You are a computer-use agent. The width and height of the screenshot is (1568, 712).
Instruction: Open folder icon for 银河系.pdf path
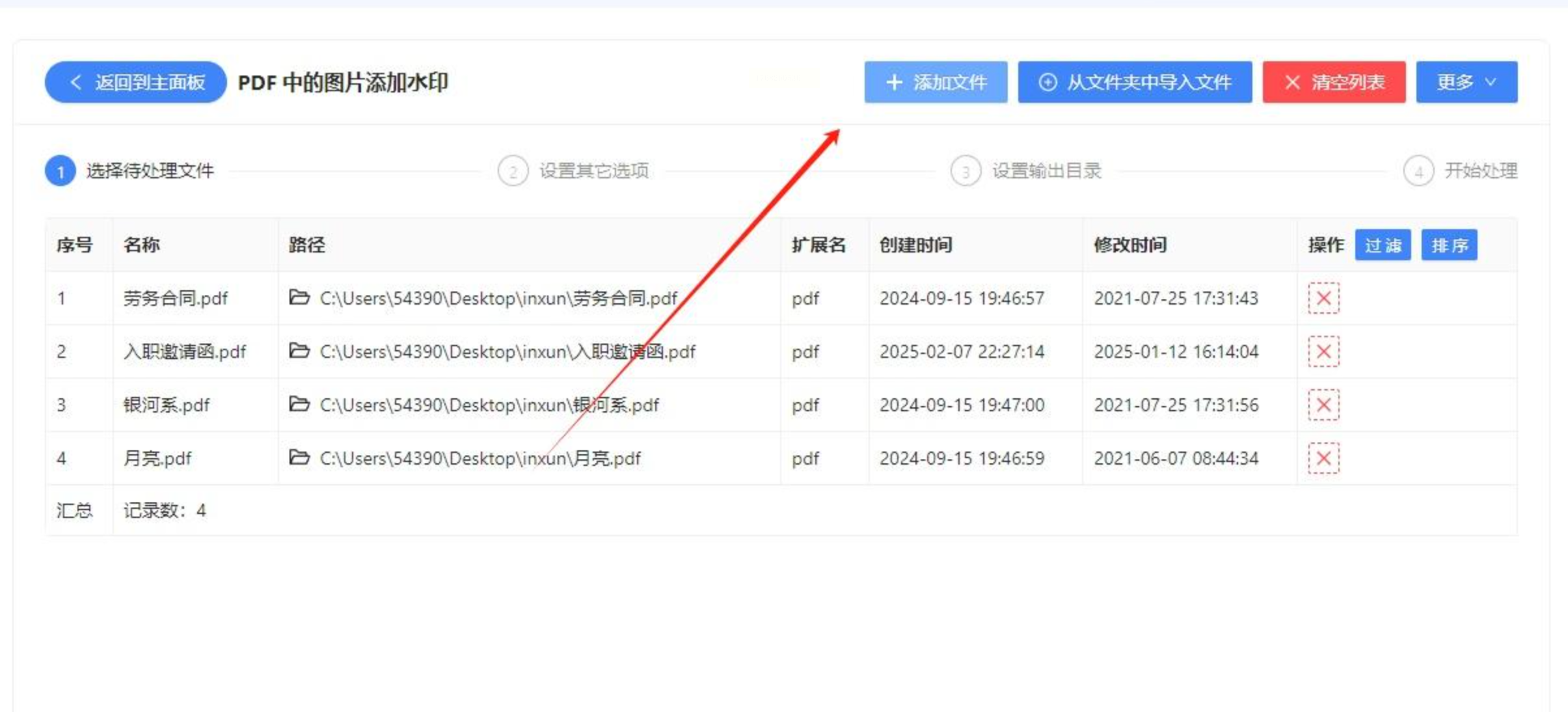[x=299, y=404]
